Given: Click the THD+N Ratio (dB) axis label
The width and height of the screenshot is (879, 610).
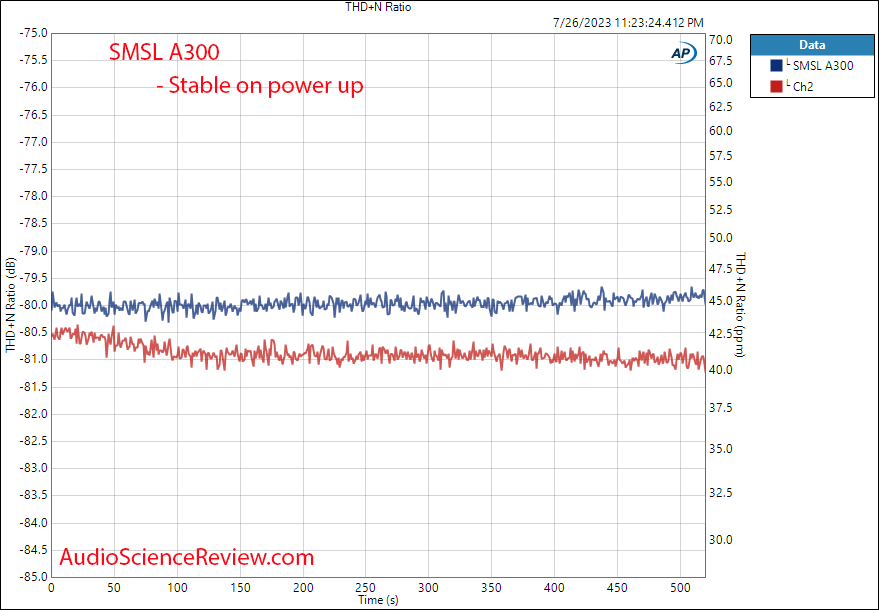Looking at the screenshot, I should [x=10, y=306].
